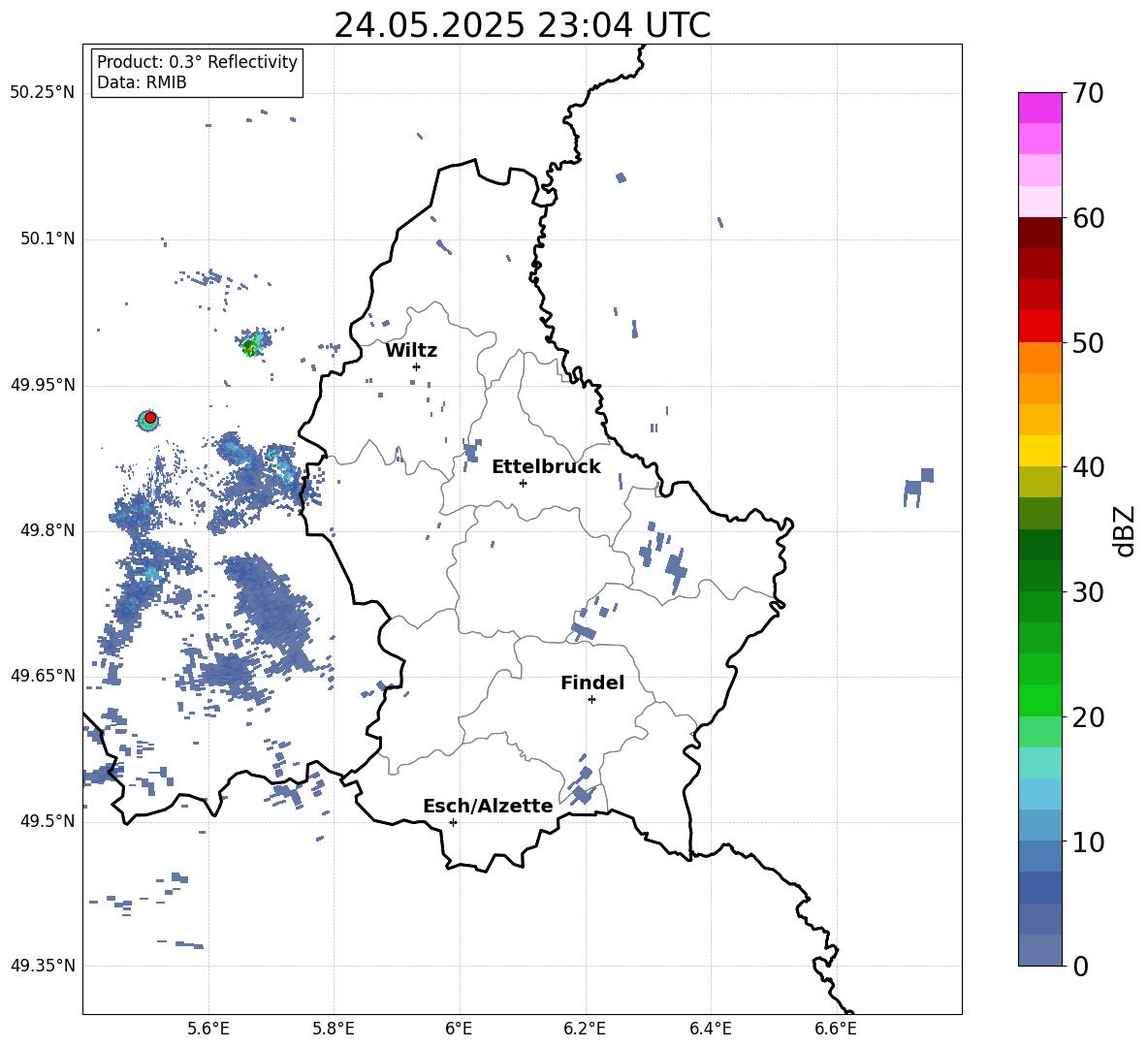Click the 0 colorbar tick label
Image resolution: width=1148 pixels, height=1048 pixels.
pos(1081,967)
